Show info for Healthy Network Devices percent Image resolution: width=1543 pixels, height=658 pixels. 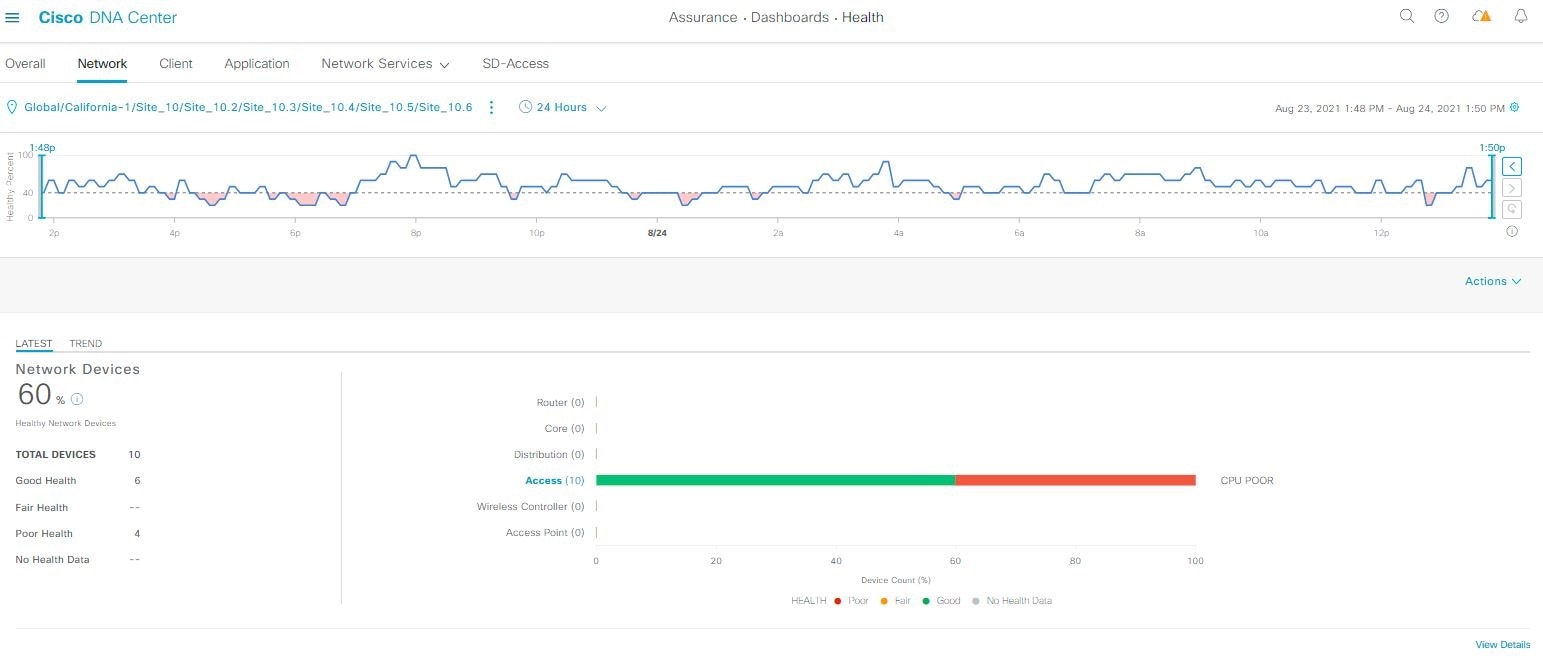[x=77, y=399]
